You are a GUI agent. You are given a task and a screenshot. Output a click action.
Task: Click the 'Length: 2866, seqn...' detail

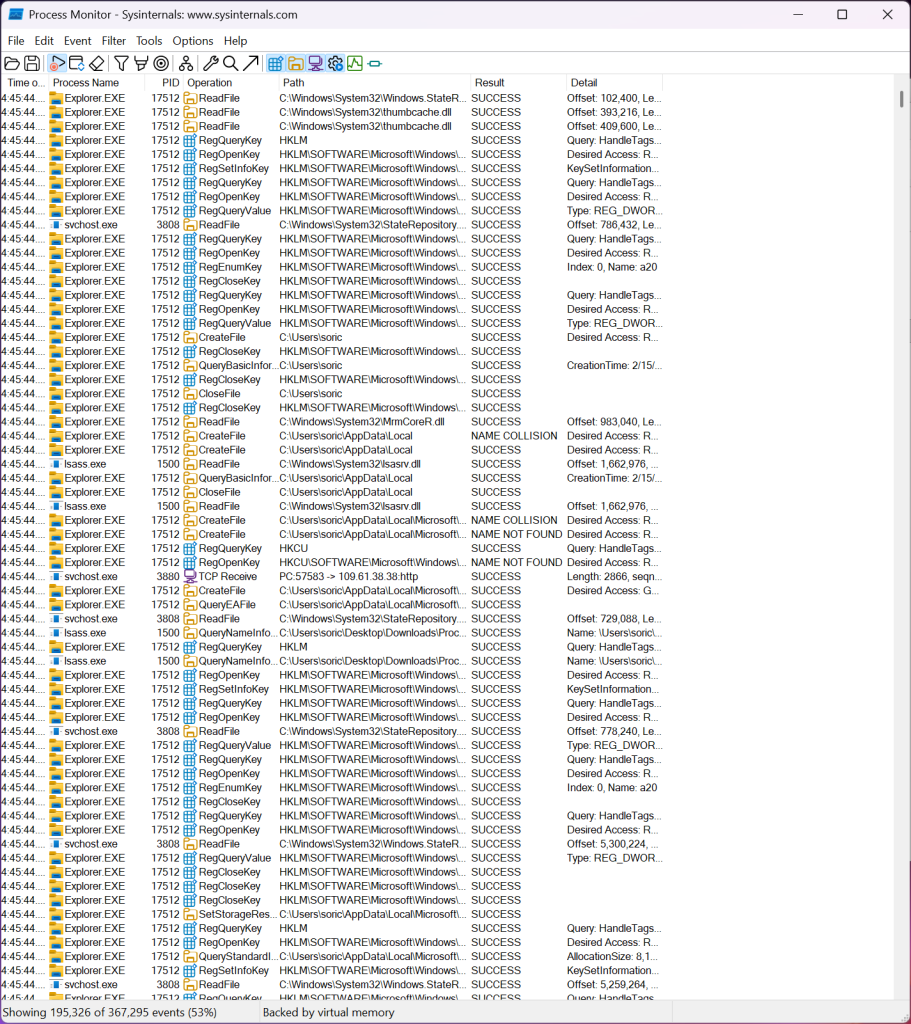614,577
